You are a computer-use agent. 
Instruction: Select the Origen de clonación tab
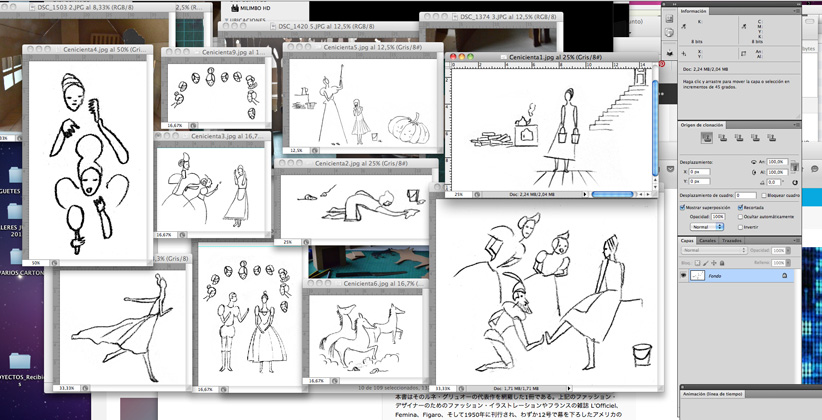[701, 125]
